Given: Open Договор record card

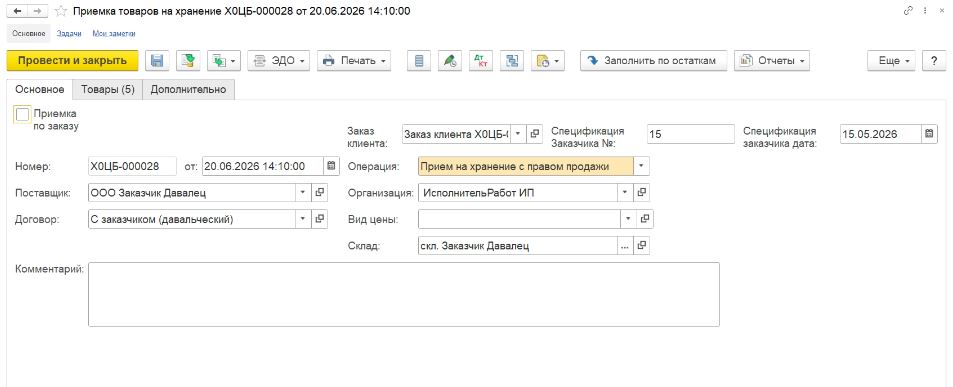Looking at the screenshot, I should 320,219.
